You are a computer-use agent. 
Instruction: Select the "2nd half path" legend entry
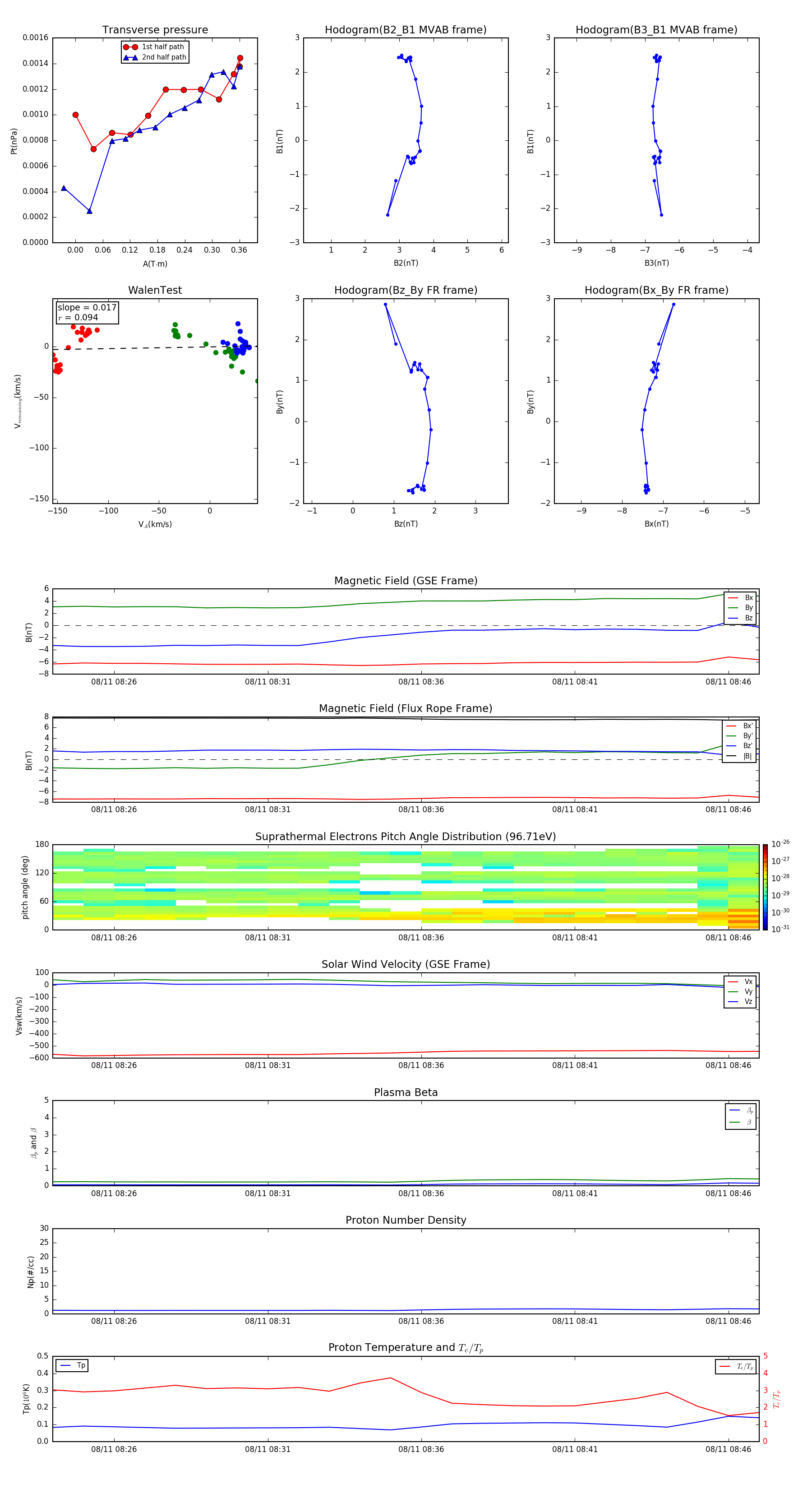[x=155, y=57]
